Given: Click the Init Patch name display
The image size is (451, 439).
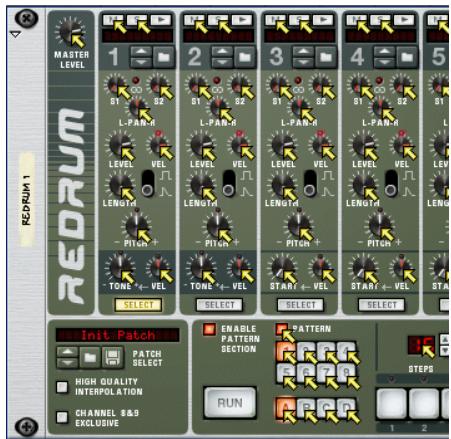Looking at the screenshot, I should pos(117,335).
